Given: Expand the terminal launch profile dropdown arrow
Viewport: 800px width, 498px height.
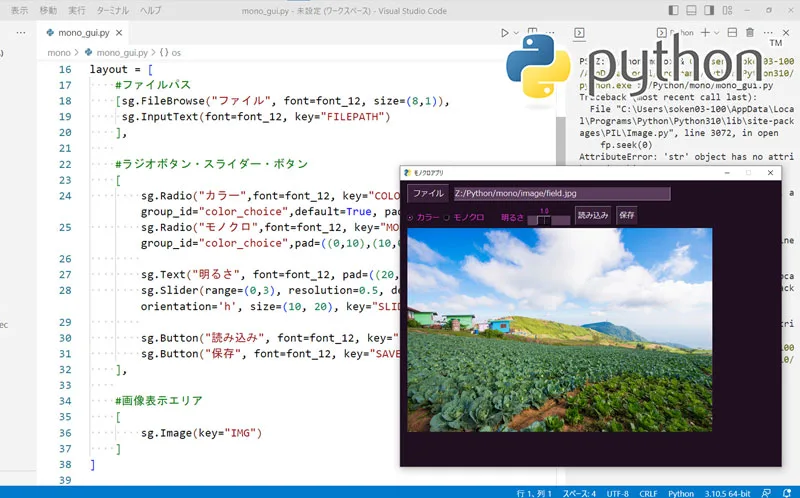Looking at the screenshot, I should tap(716, 33).
